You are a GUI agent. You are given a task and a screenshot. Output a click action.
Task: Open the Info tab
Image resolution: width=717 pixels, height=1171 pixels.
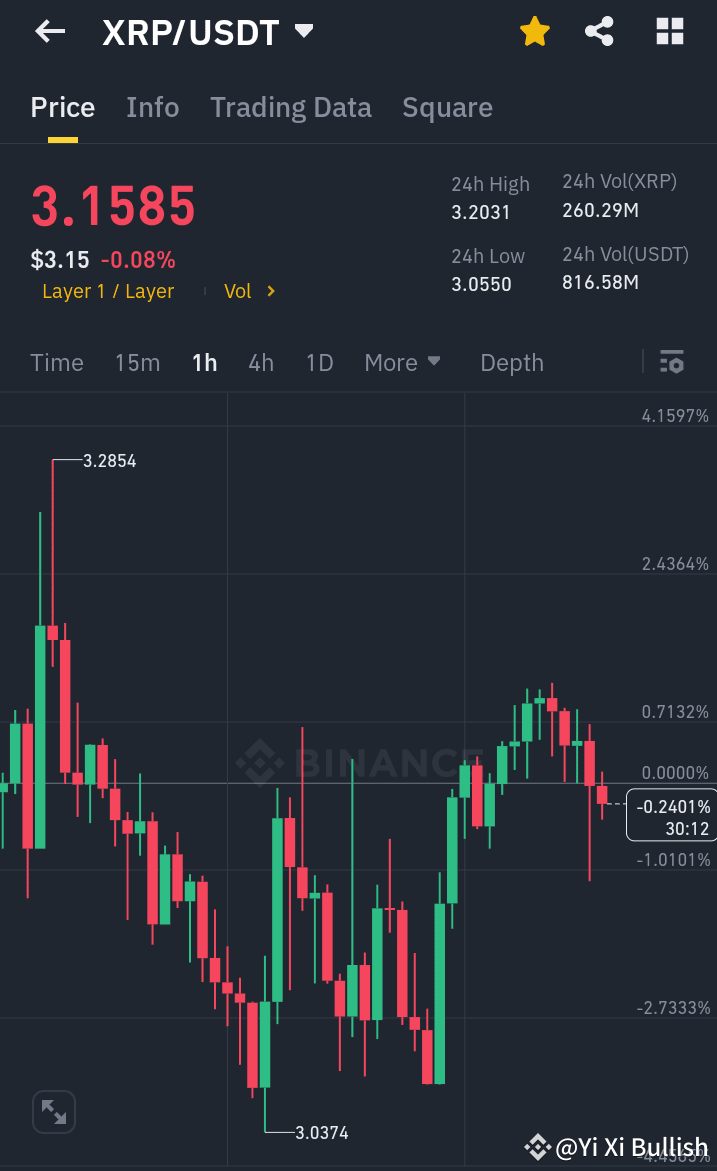coord(152,107)
